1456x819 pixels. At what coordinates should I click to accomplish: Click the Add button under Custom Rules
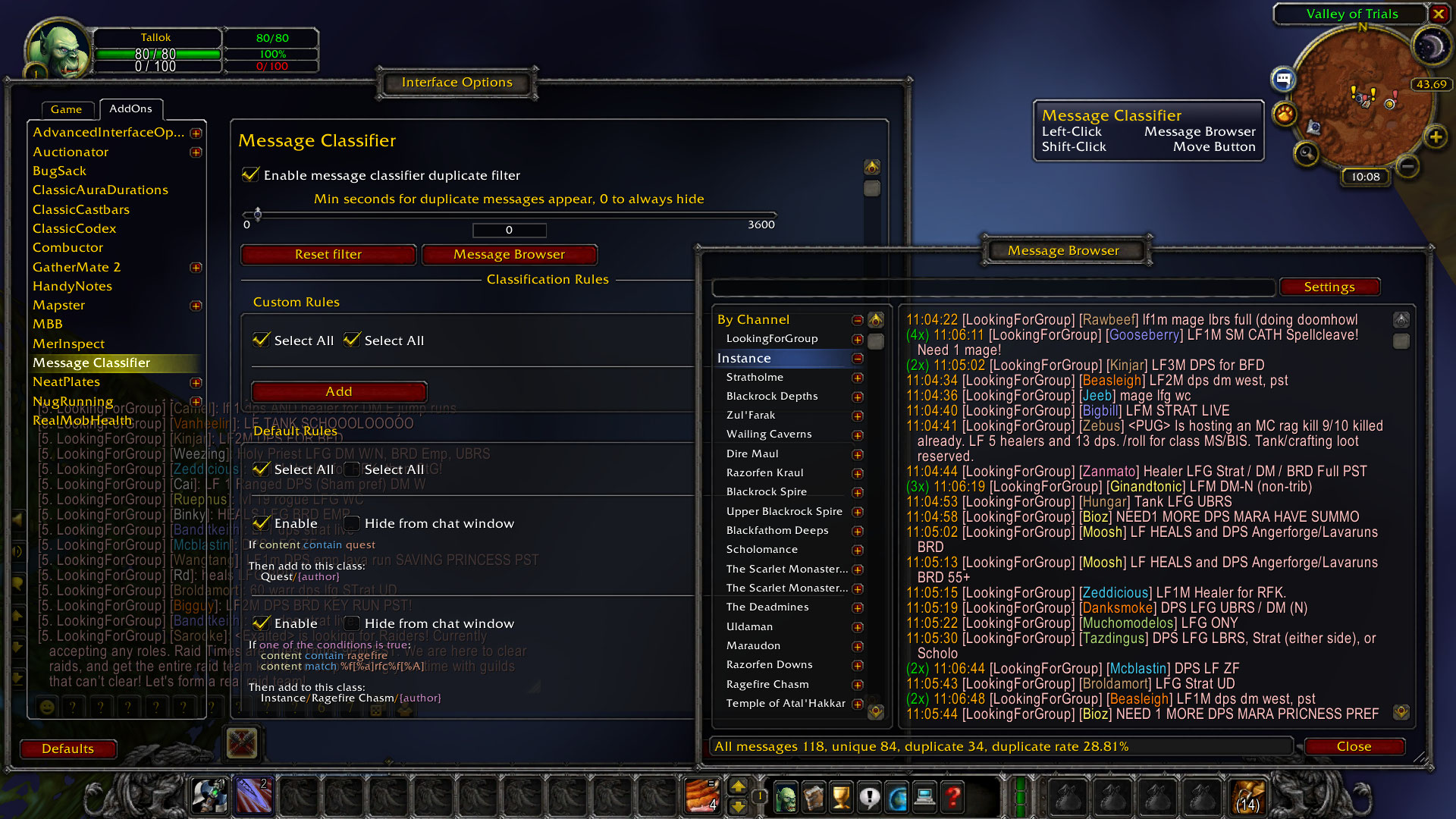339,391
